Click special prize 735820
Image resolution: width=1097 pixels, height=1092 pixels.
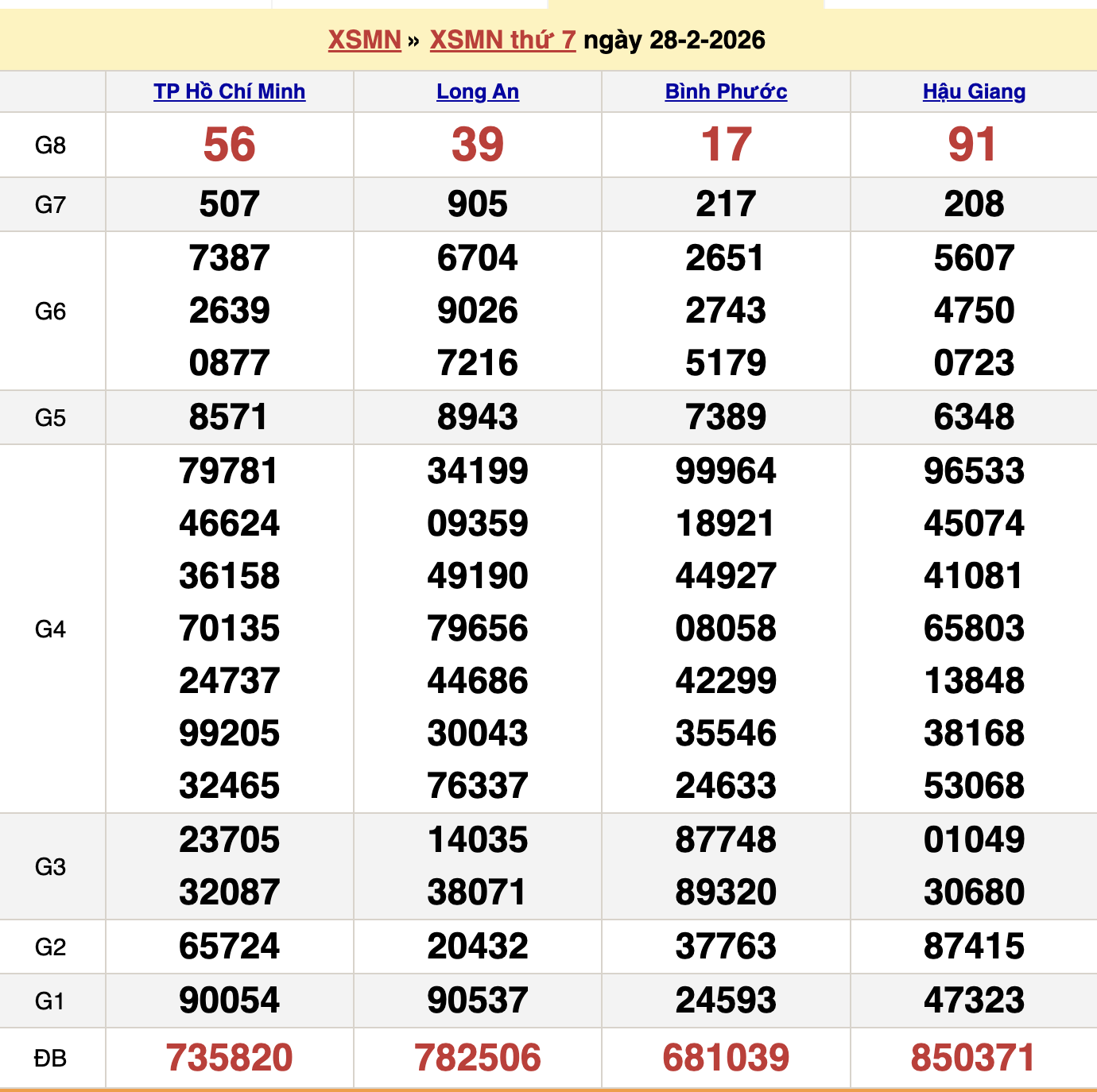[227, 1058]
